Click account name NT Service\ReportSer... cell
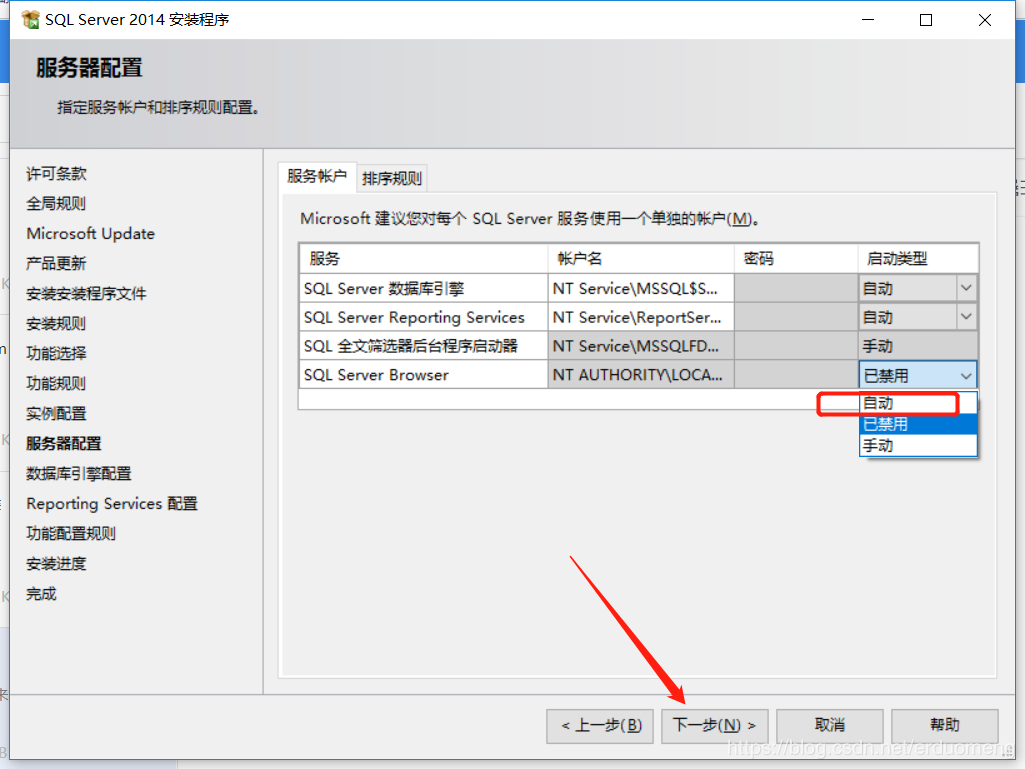The image size is (1025, 769). click(641, 317)
